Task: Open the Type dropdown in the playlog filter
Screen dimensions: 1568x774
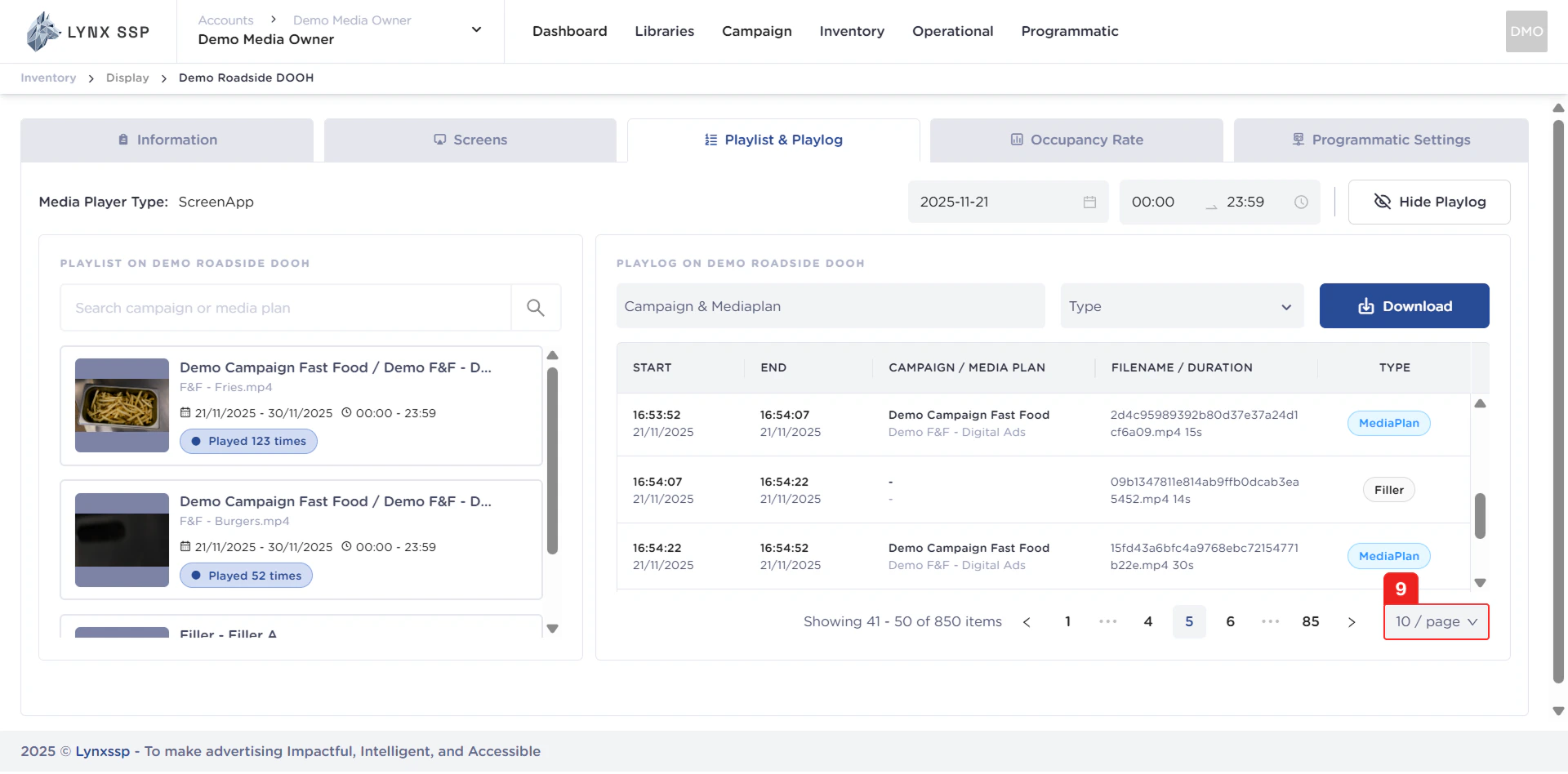Action: coord(1182,306)
